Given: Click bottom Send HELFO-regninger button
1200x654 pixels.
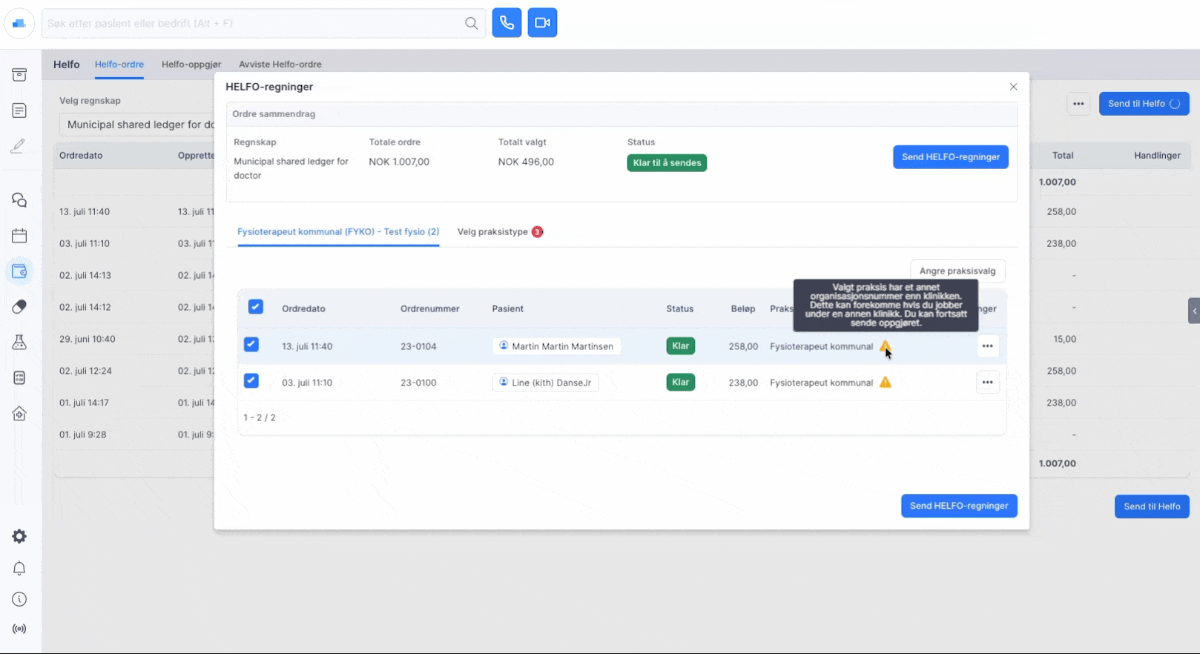Looking at the screenshot, I should click(959, 506).
